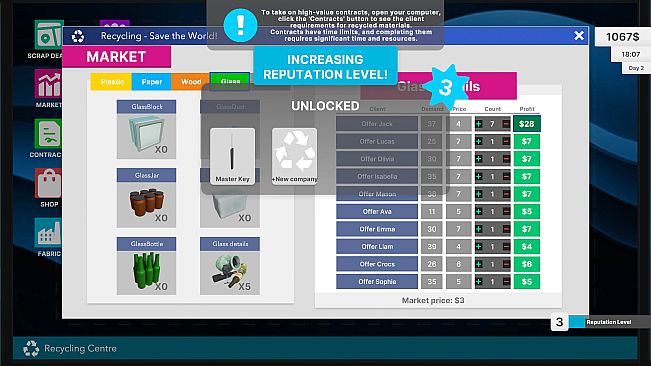The width and height of the screenshot is (651, 366).
Task: Increase count for Offer Emma
Action: [x=479, y=229]
